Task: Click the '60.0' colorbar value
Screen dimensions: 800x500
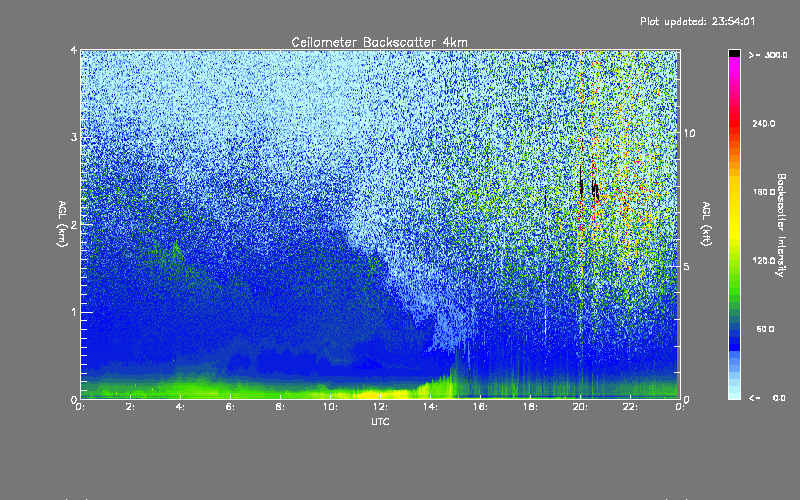Action: coord(765,329)
